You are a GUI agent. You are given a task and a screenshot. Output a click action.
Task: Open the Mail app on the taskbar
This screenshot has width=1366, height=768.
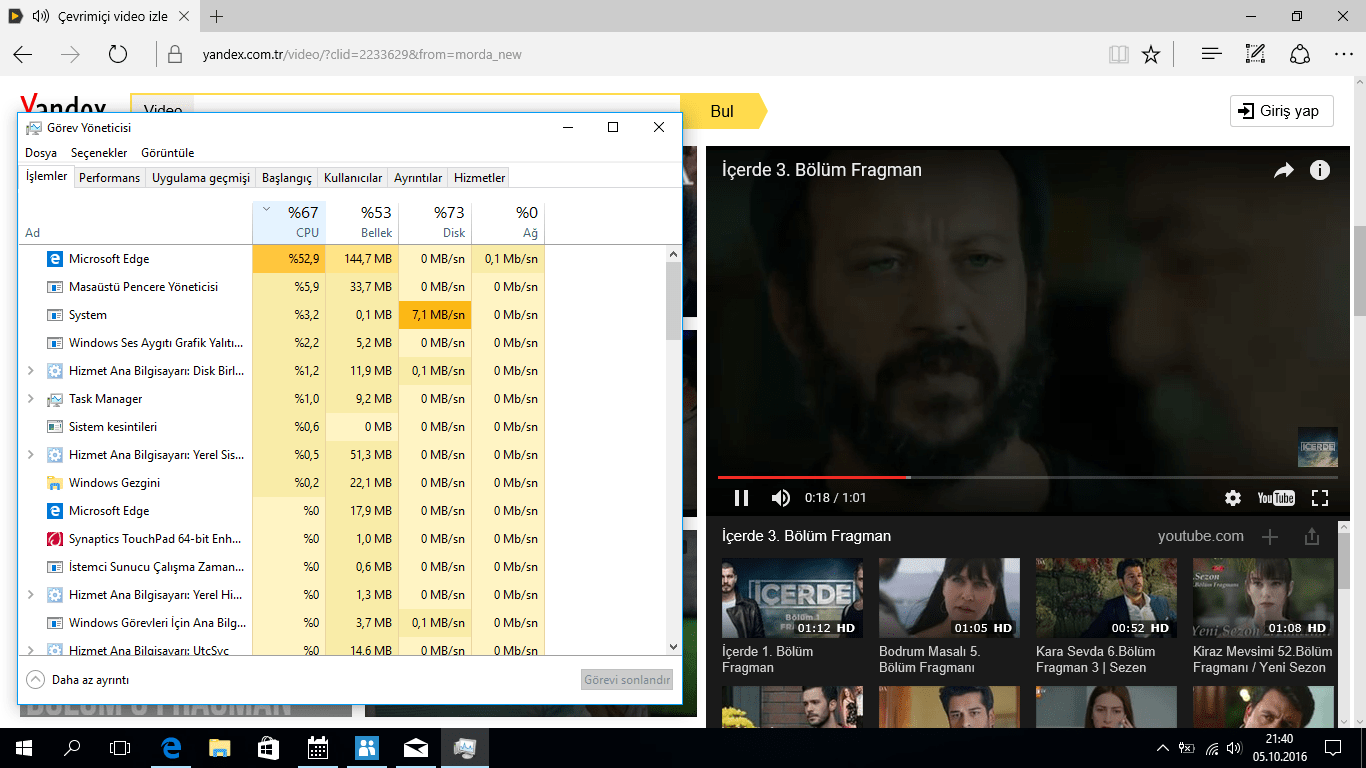(x=416, y=747)
